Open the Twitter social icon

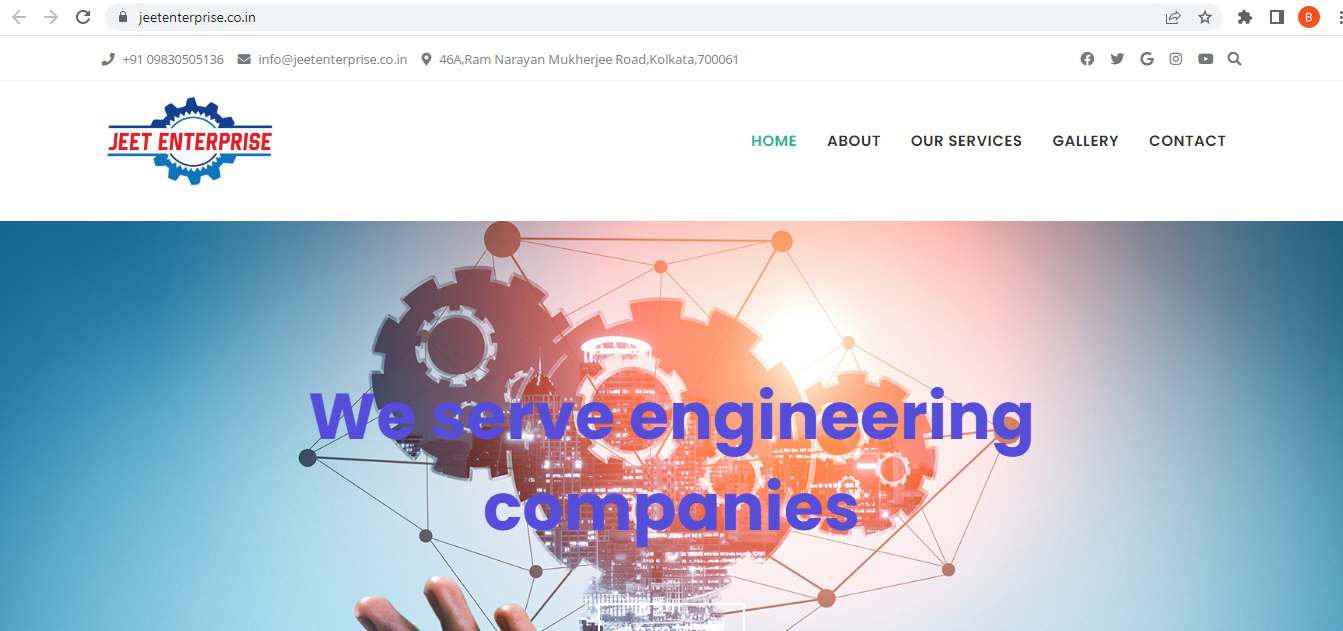click(1117, 59)
